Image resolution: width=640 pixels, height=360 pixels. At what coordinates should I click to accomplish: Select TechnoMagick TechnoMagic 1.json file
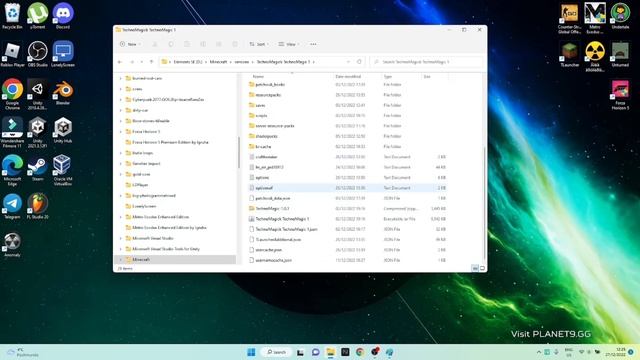coord(286,229)
